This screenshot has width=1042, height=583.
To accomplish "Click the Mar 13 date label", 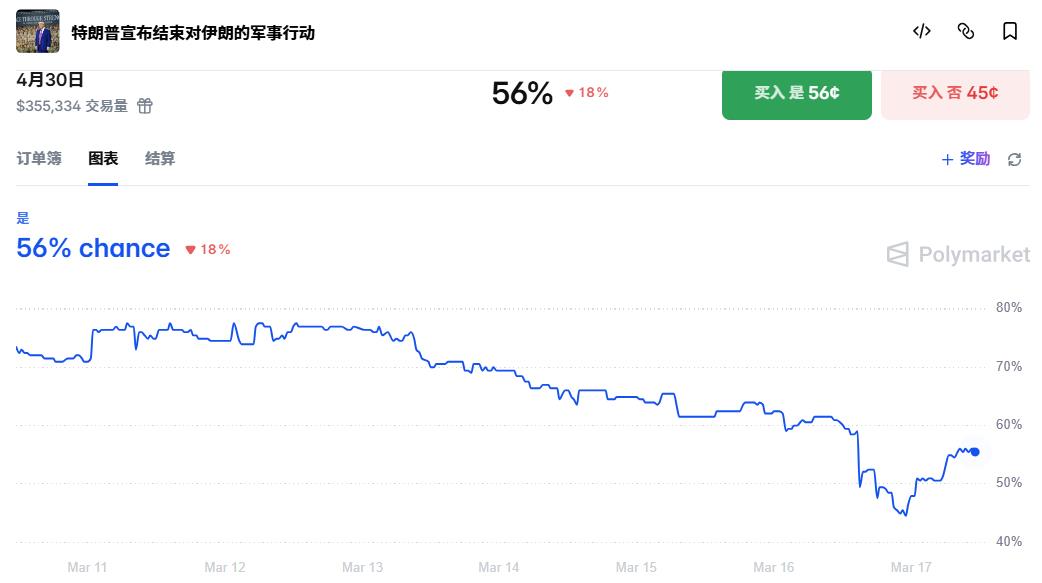I will point(362,567).
